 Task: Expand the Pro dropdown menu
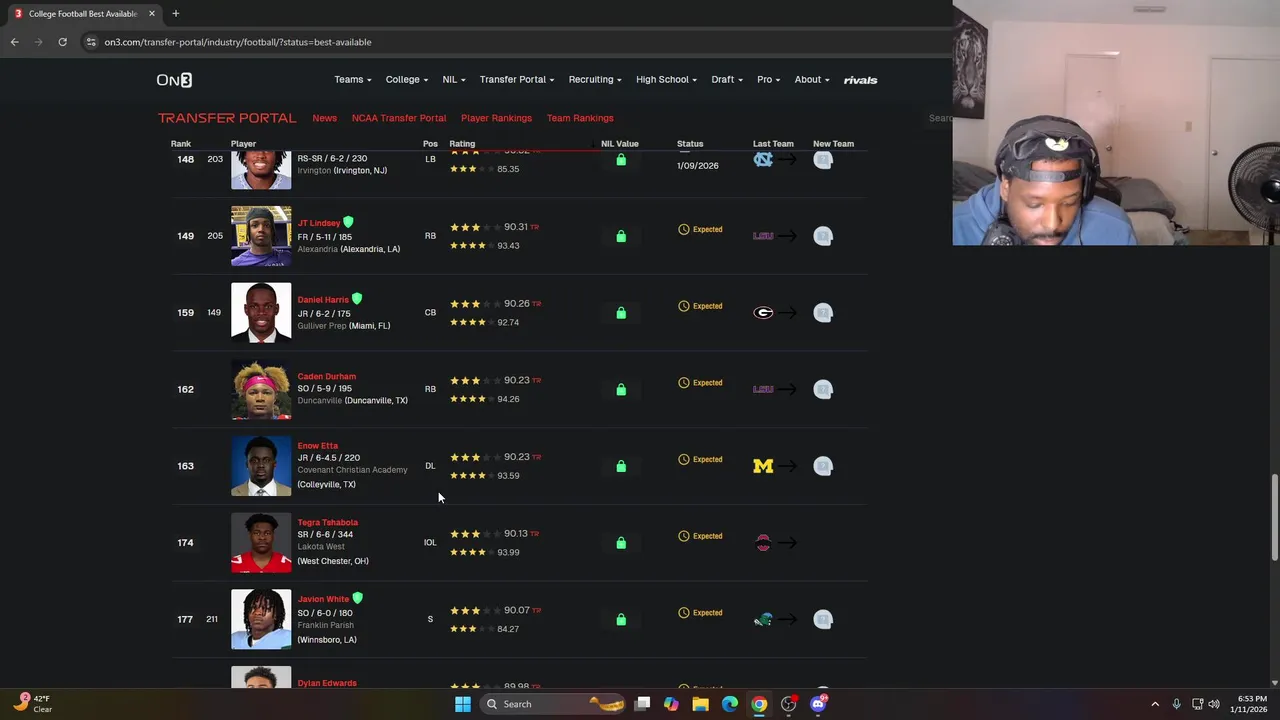point(769,80)
